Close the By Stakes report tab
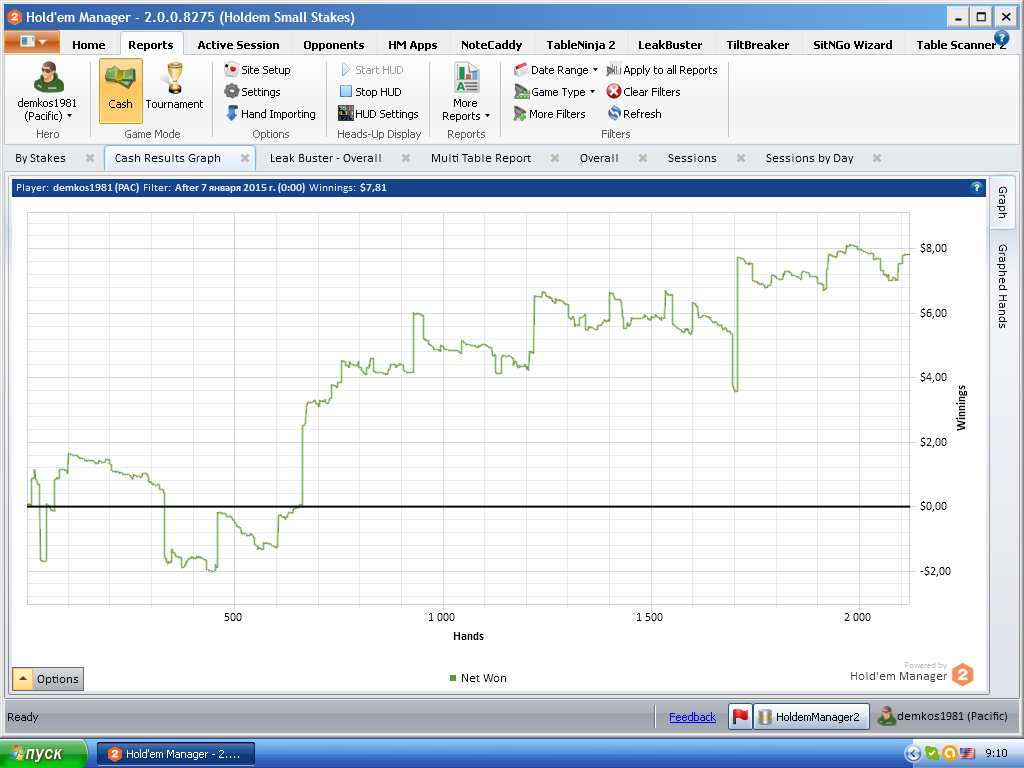Image resolution: width=1024 pixels, height=768 pixels. (90, 158)
